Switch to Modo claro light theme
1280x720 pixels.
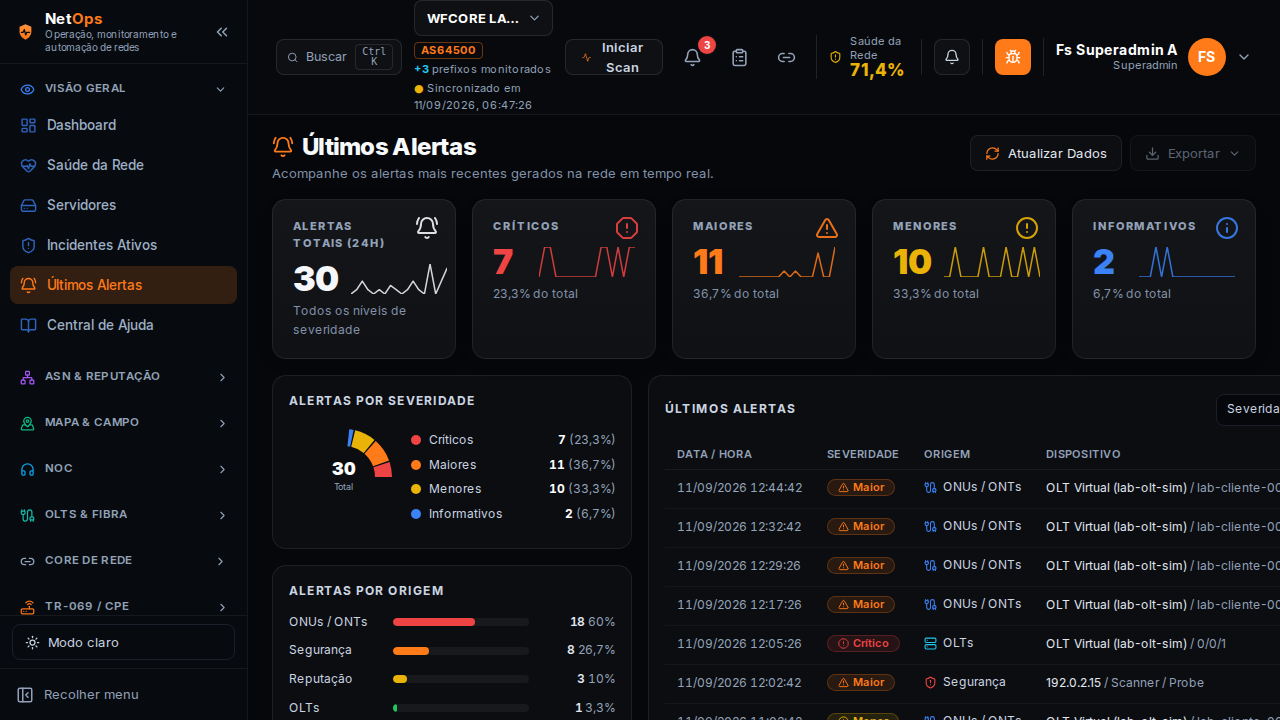pos(123,642)
